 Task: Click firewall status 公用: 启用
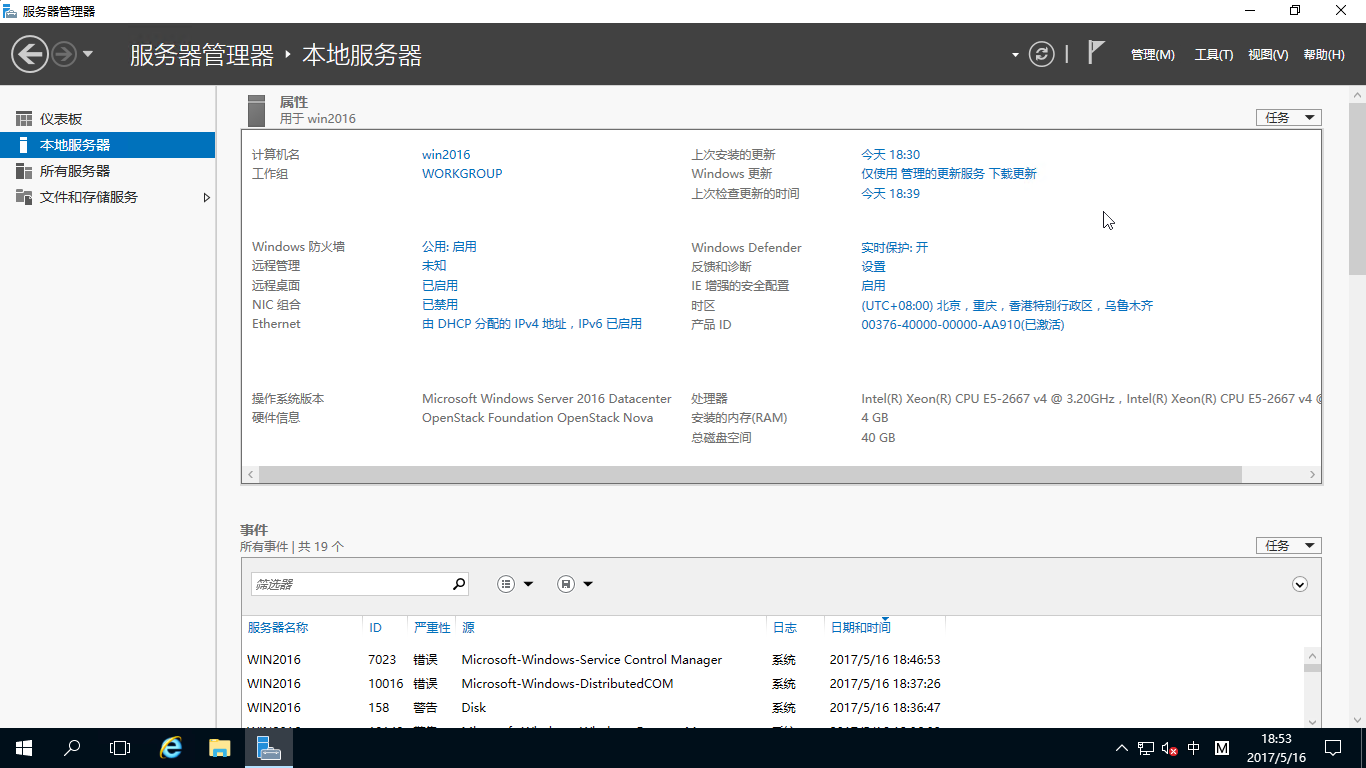(x=449, y=247)
